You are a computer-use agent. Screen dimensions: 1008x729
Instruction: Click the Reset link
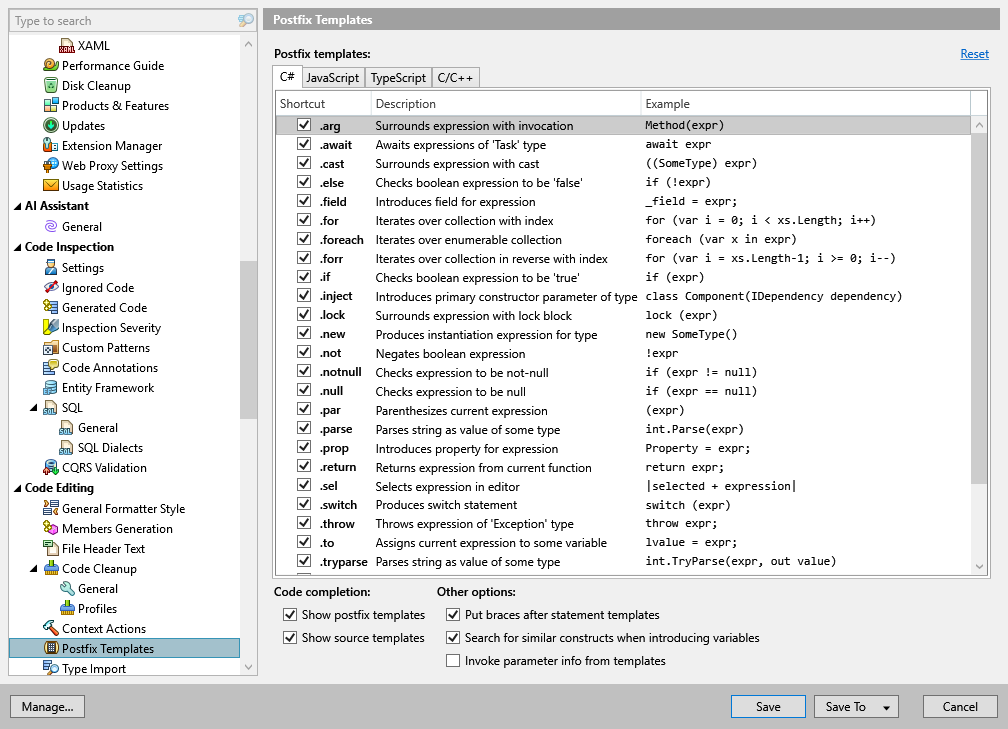click(974, 53)
